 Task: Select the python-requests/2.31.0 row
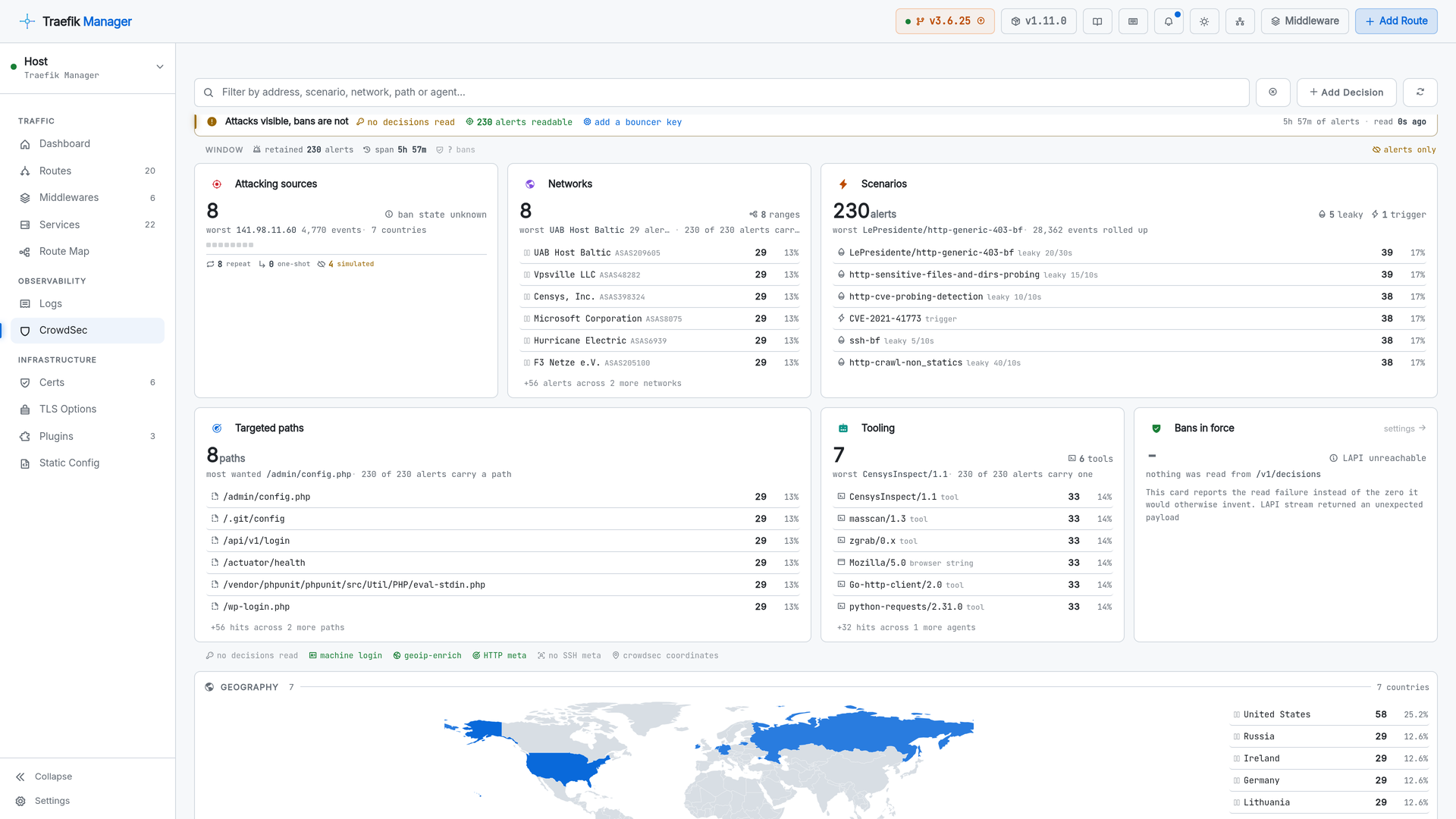coord(973,607)
